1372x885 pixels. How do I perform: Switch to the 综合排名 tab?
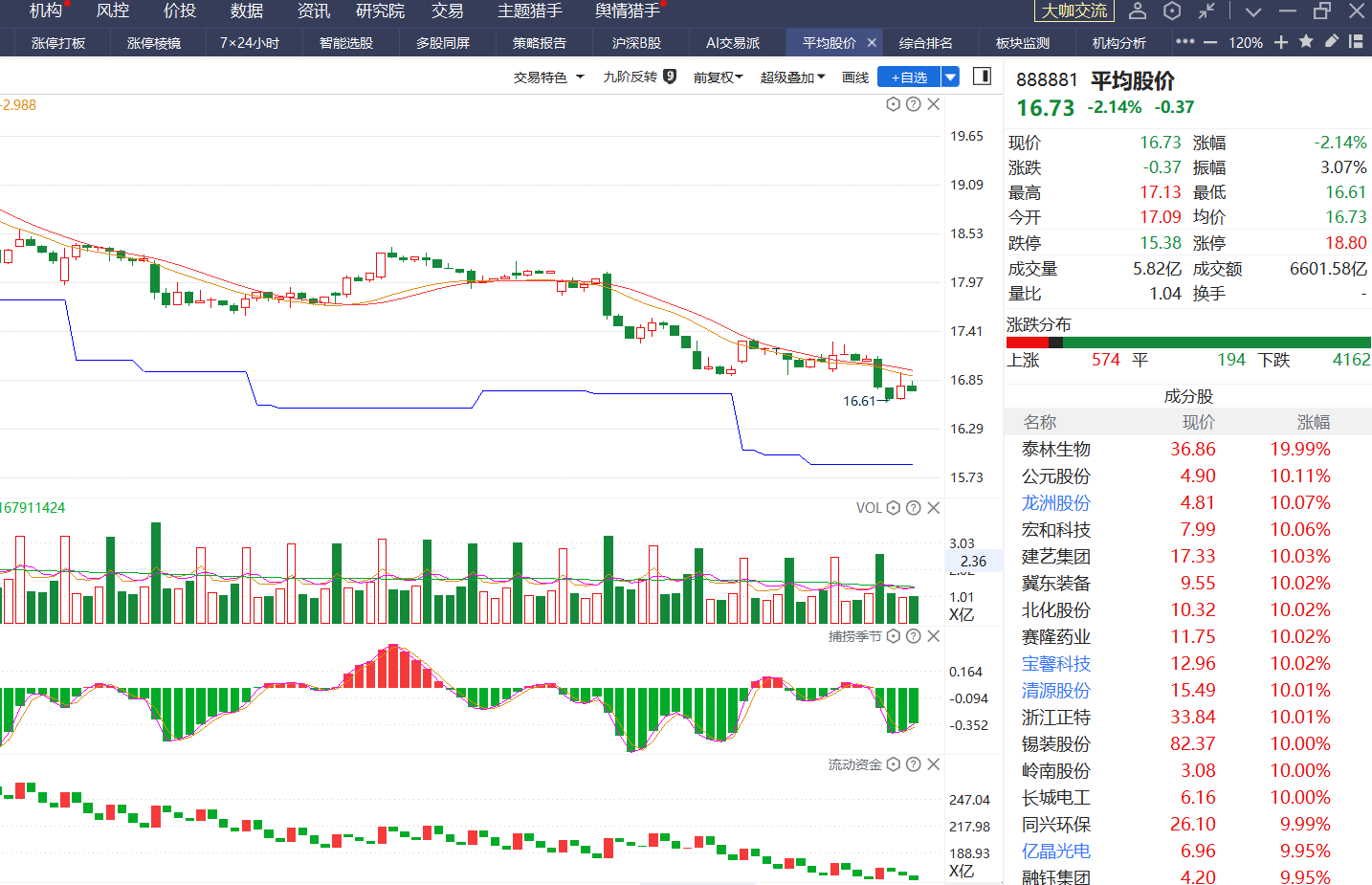tap(926, 42)
